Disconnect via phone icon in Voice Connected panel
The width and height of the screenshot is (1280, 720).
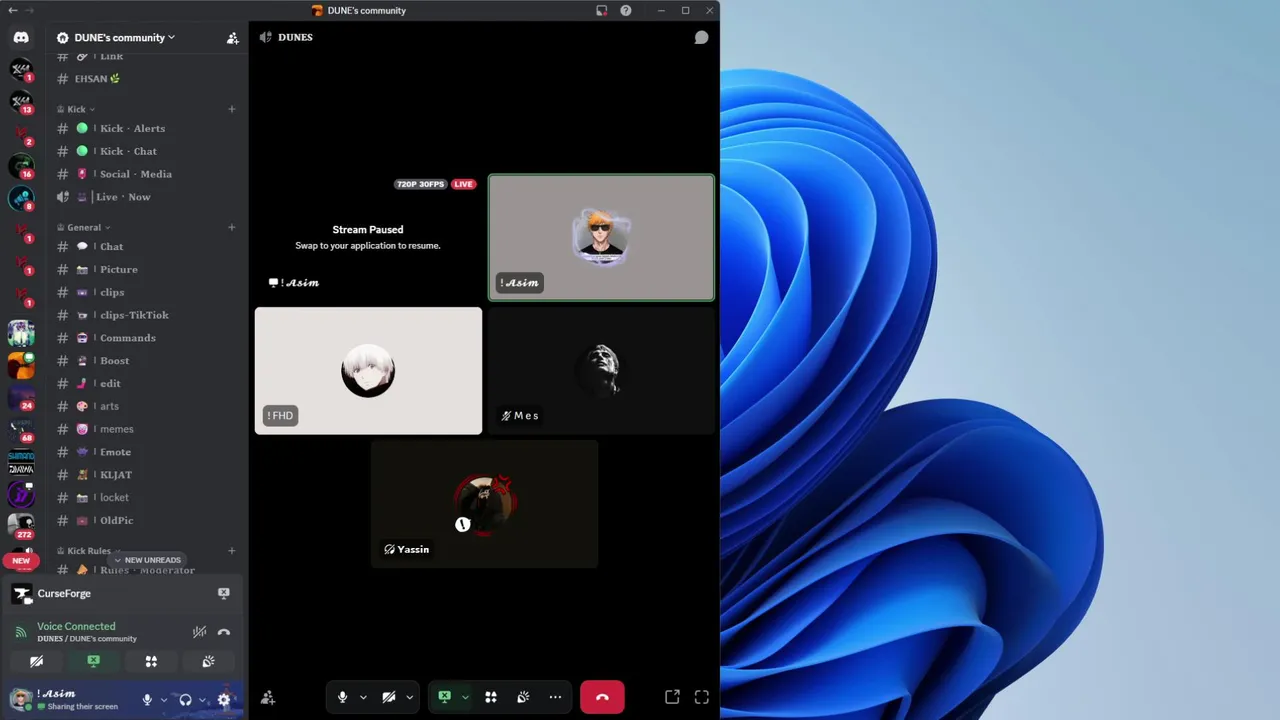224,632
